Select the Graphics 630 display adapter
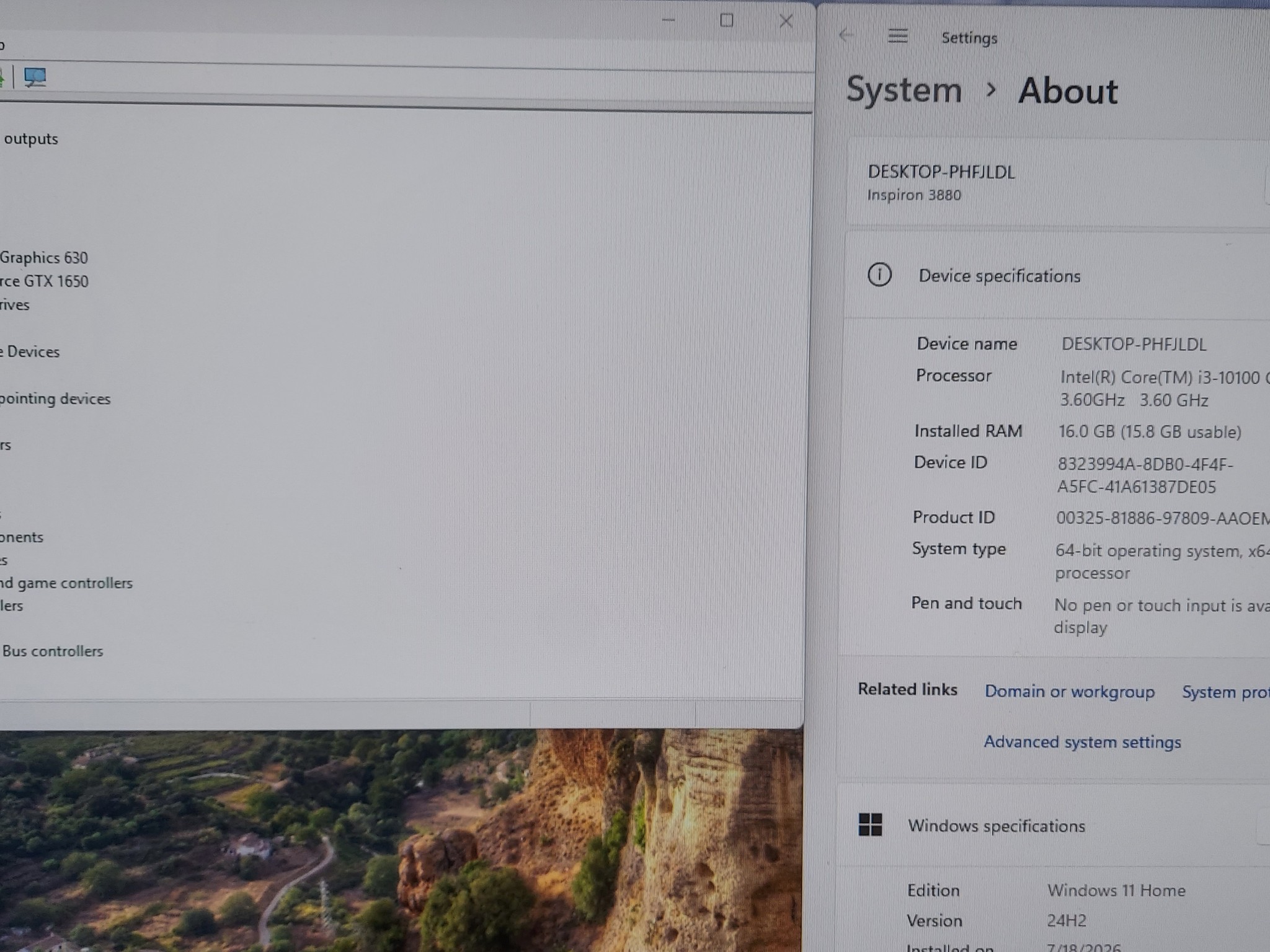 [x=43, y=257]
